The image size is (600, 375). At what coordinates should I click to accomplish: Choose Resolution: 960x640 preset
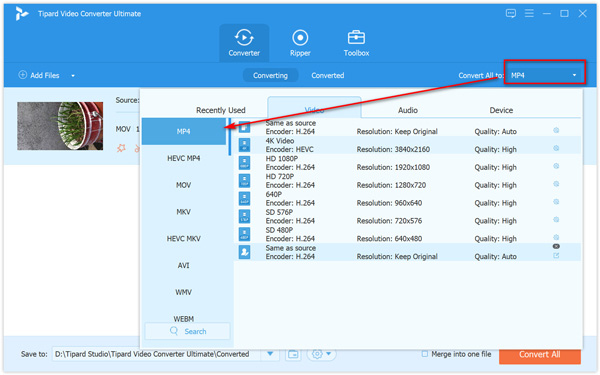(408, 199)
